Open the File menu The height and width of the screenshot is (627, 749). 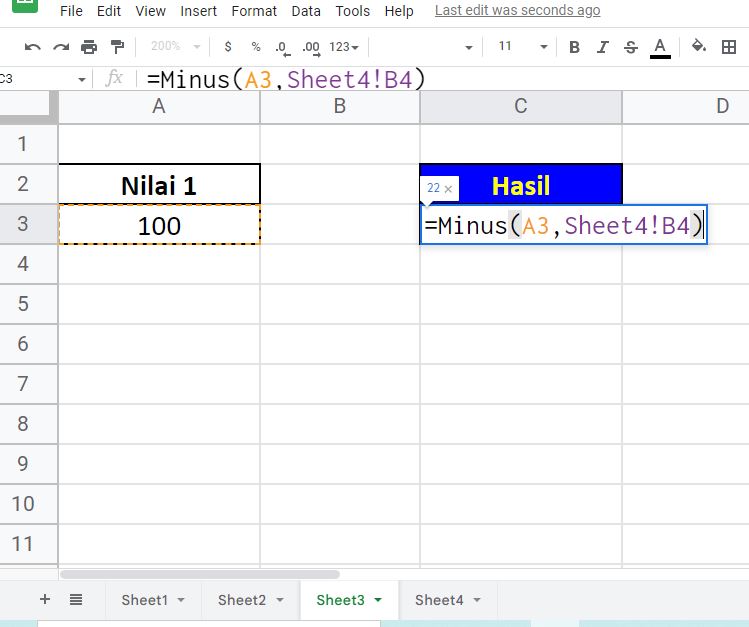[71, 11]
